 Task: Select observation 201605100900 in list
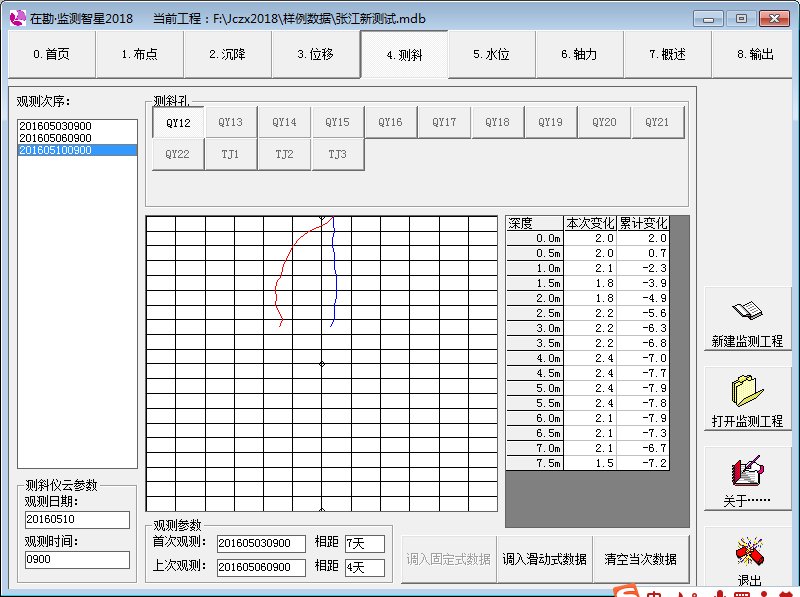click(x=77, y=150)
